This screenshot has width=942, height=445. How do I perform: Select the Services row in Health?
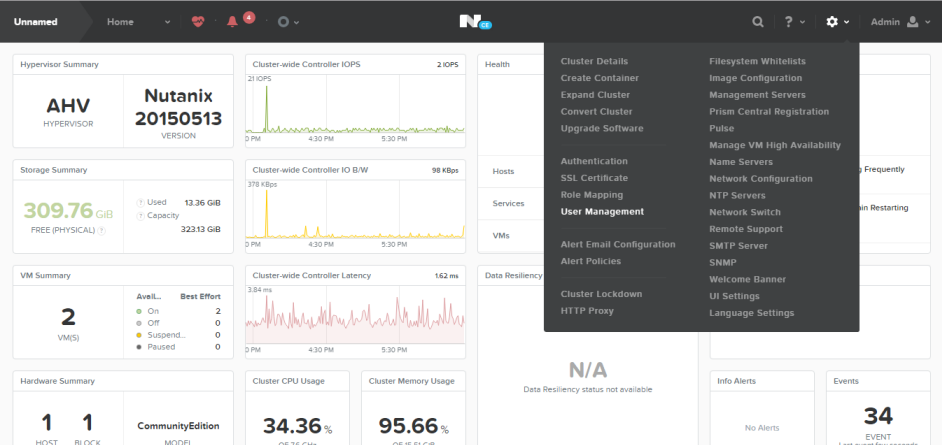(511, 204)
